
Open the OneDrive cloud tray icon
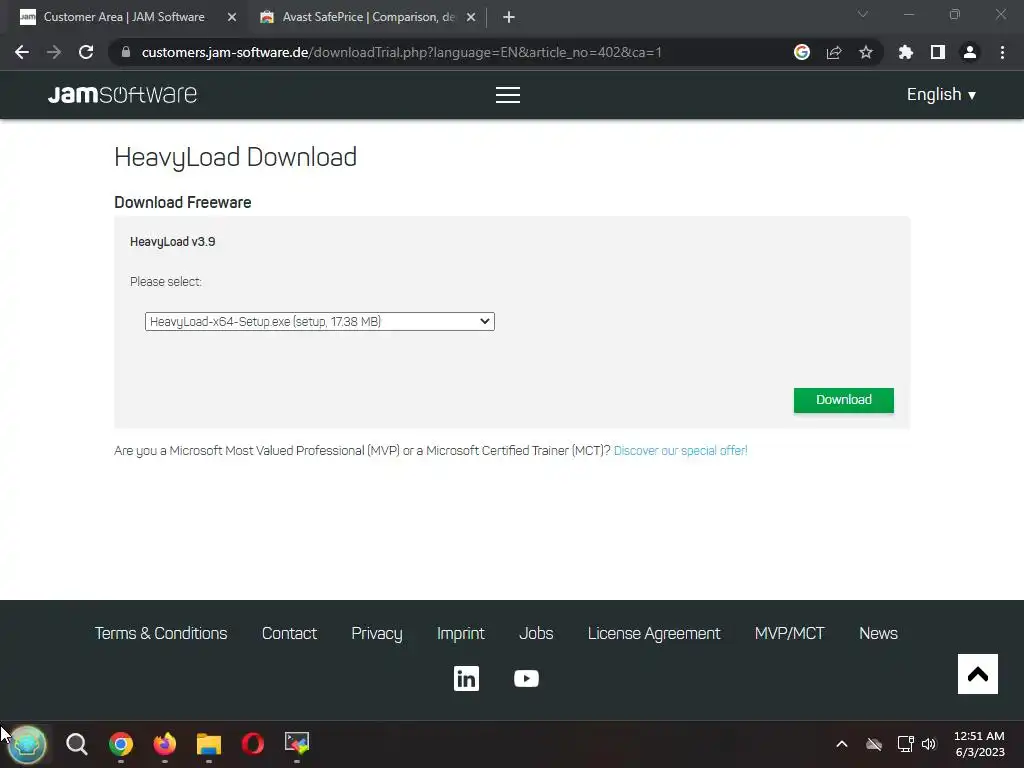pyautogui.click(x=874, y=744)
